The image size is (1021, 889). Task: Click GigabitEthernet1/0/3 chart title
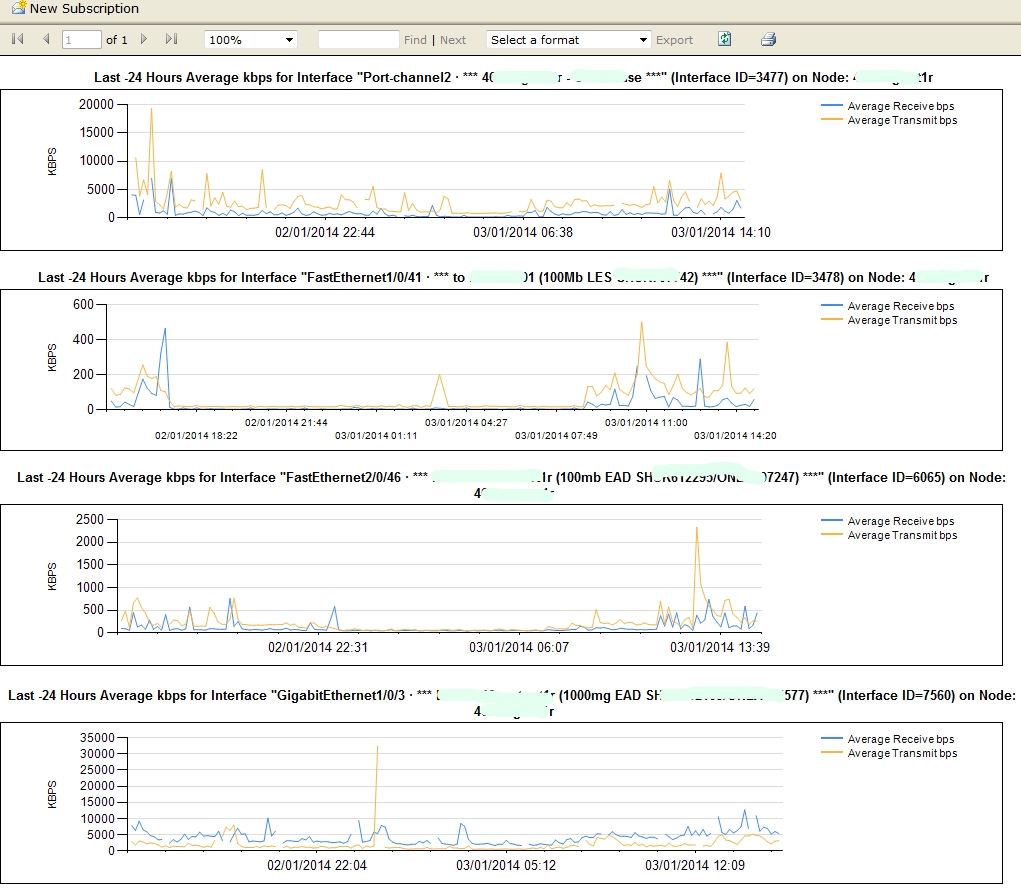[x=511, y=703]
